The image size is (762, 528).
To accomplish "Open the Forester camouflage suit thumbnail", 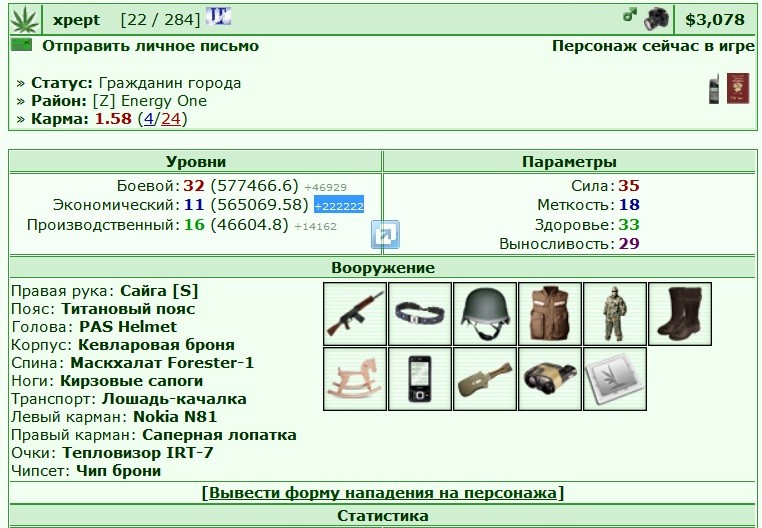I will coord(615,314).
